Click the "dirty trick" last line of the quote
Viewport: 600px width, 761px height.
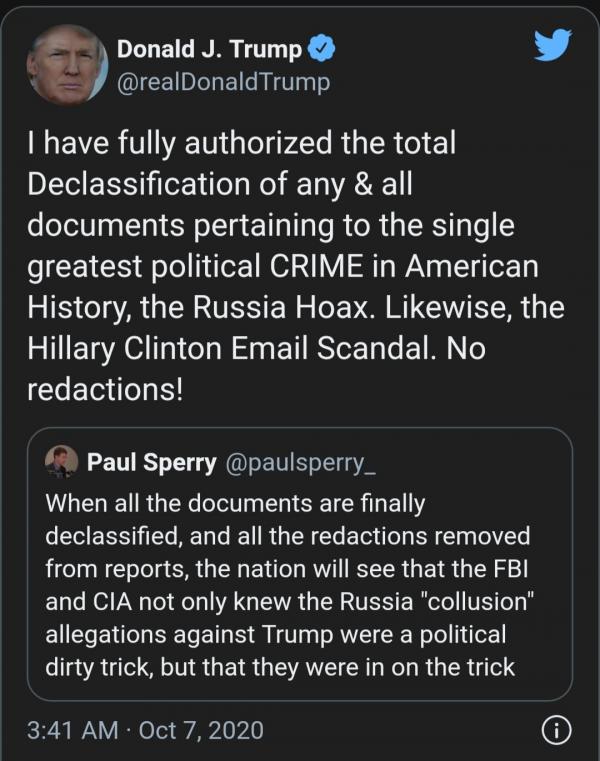(x=280, y=665)
